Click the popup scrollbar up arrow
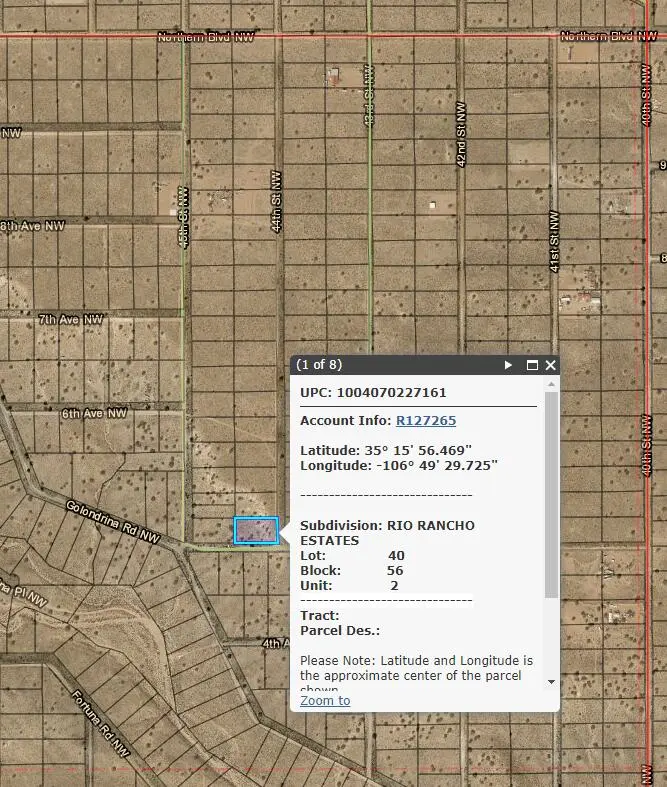Viewport: 667px width, 787px height. (x=551, y=384)
